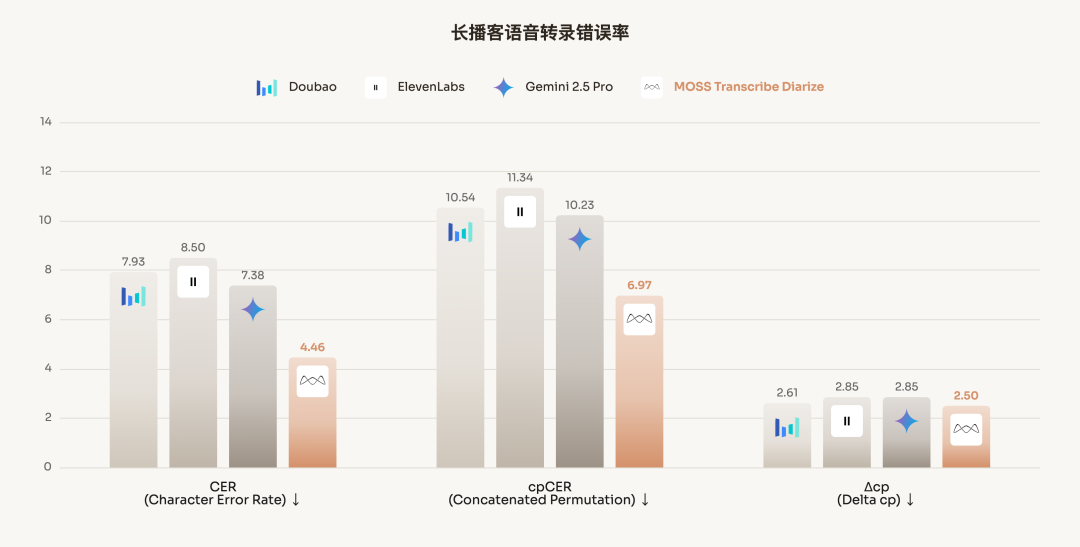Click the y-axis tick label 10

(45, 220)
